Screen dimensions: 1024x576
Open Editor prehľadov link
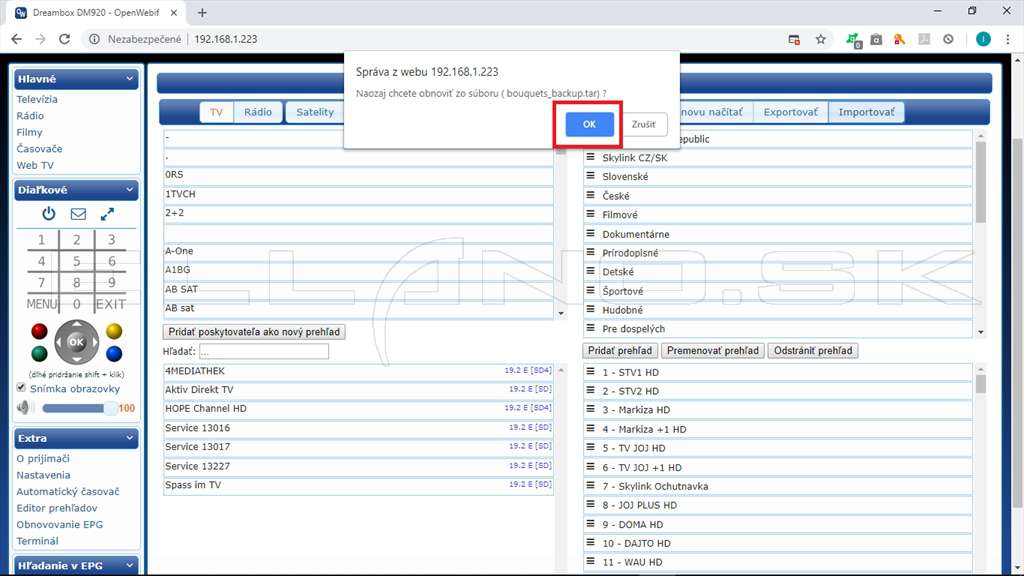click(57, 507)
